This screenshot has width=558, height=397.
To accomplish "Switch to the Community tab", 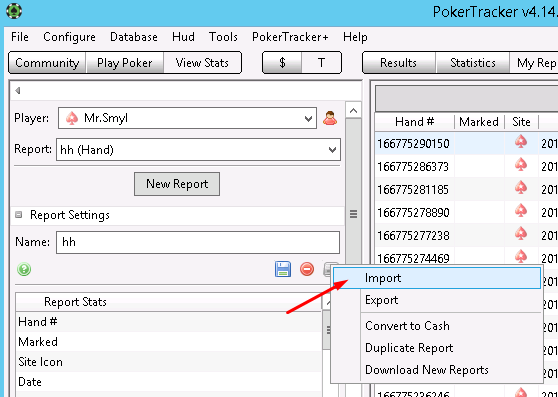I will 47,63.
